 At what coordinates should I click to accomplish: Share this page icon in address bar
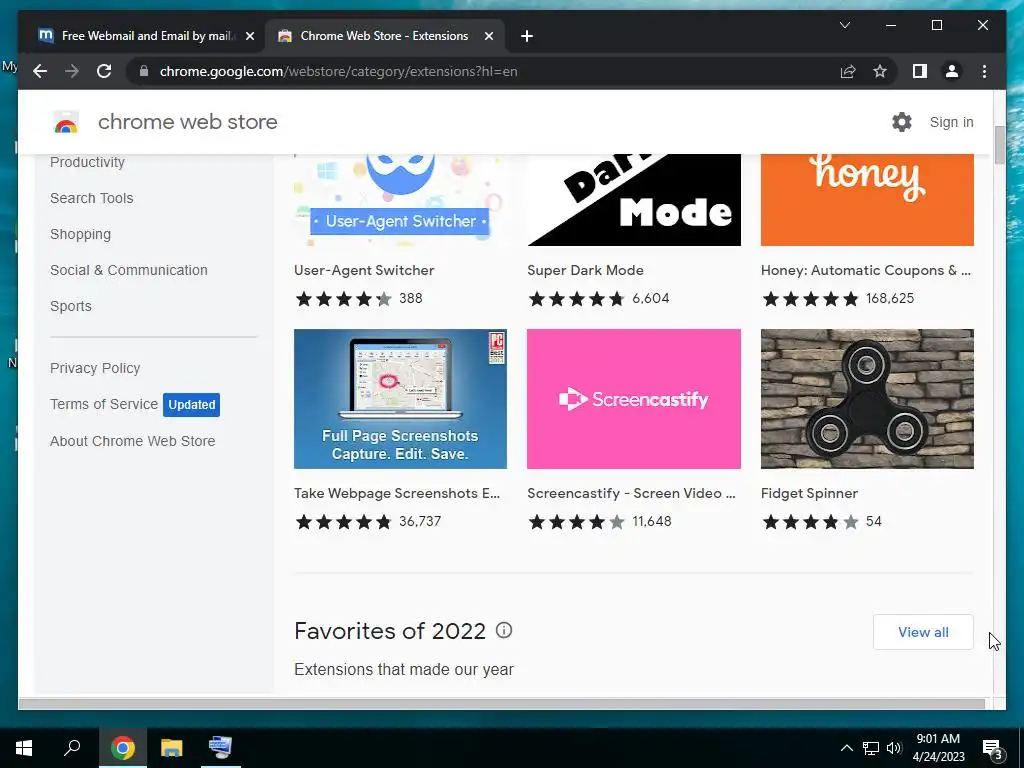pos(848,71)
